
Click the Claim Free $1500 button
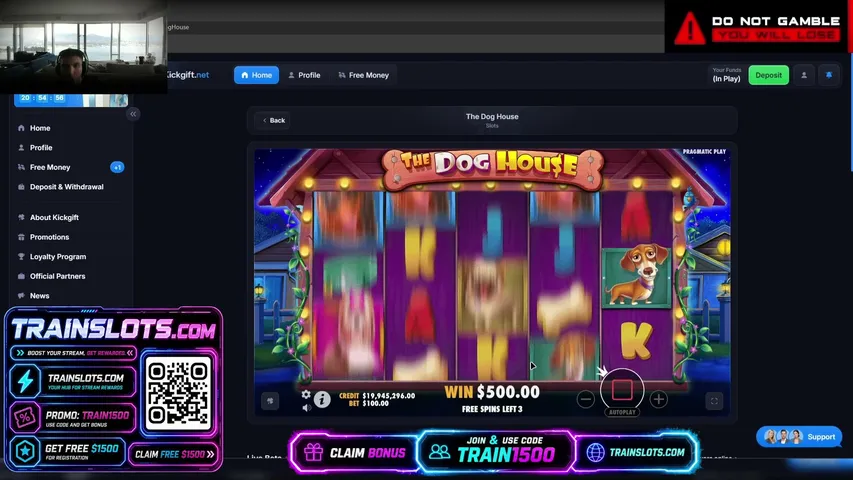point(174,454)
